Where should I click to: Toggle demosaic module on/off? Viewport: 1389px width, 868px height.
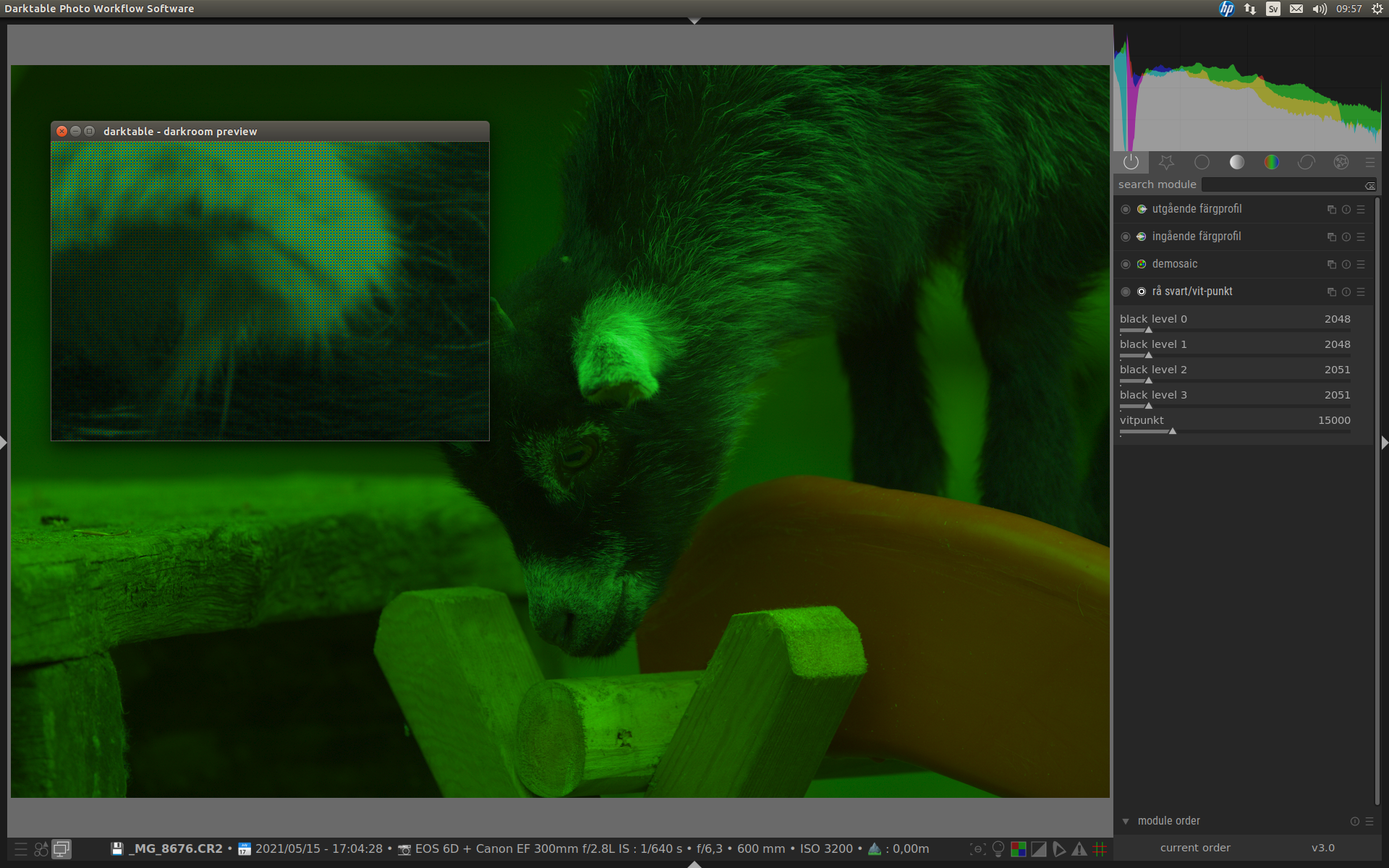tap(1126, 264)
